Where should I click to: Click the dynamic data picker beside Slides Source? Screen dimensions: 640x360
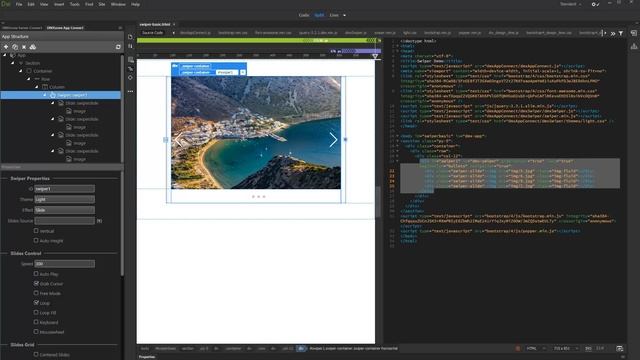click(x=99, y=221)
